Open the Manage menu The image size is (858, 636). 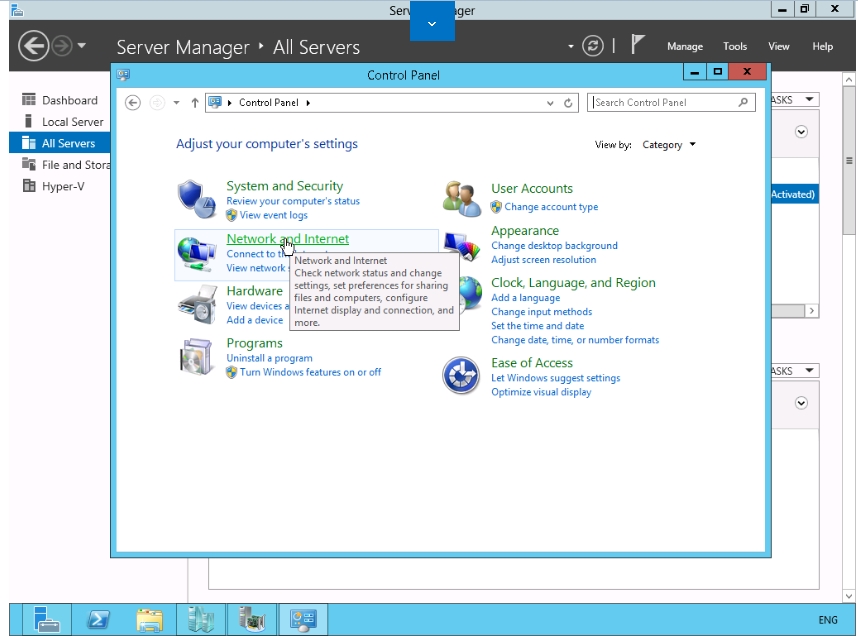click(x=685, y=47)
